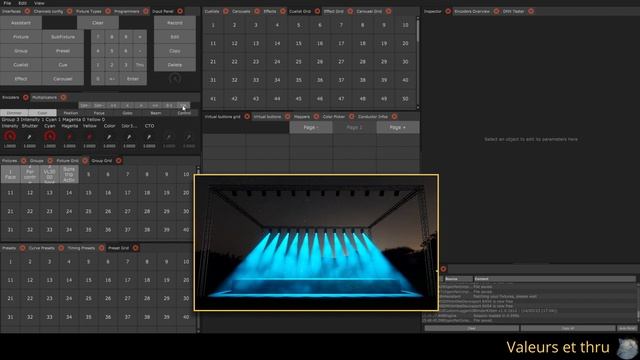Switch to the Color Picker tab

(x=334, y=117)
